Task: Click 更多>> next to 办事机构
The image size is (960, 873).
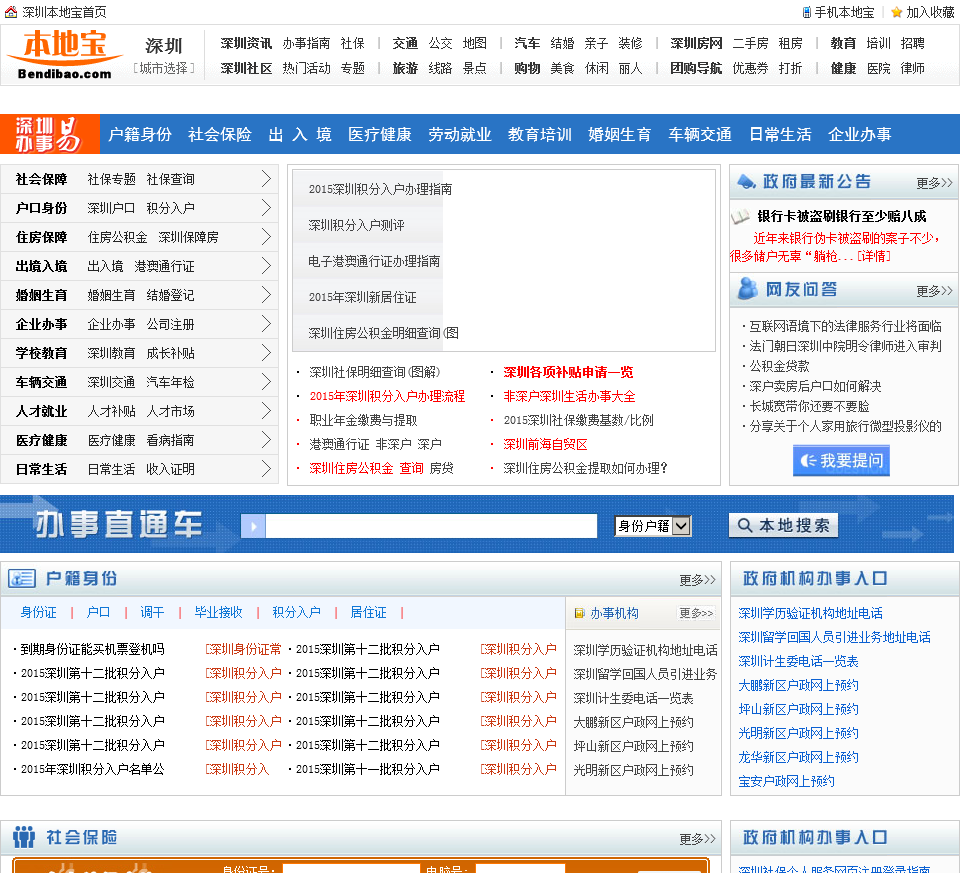Action: point(696,613)
